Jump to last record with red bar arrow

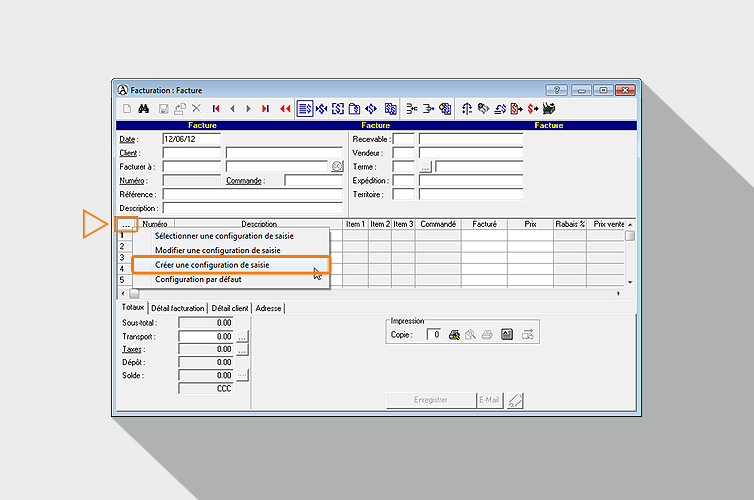pos(265,109)
